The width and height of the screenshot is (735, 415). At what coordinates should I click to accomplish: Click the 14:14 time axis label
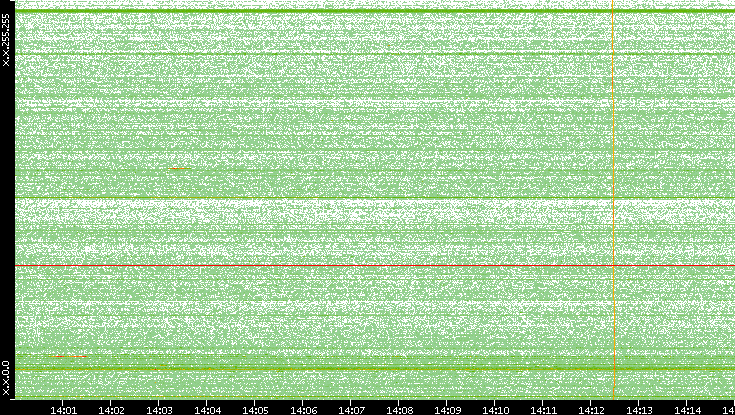tap(687, 410)
